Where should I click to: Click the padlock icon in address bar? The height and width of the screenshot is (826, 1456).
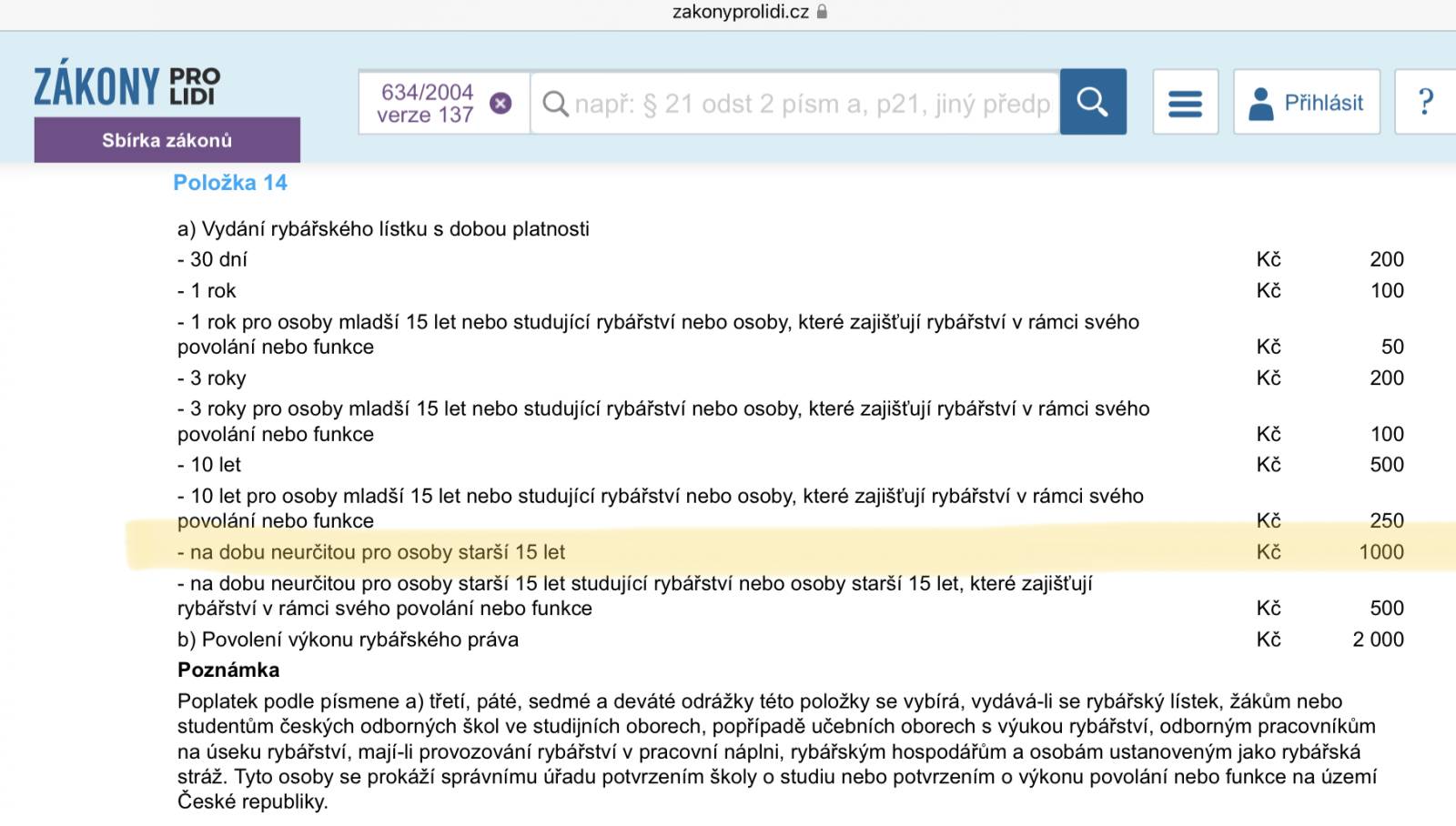click(822, 12)
